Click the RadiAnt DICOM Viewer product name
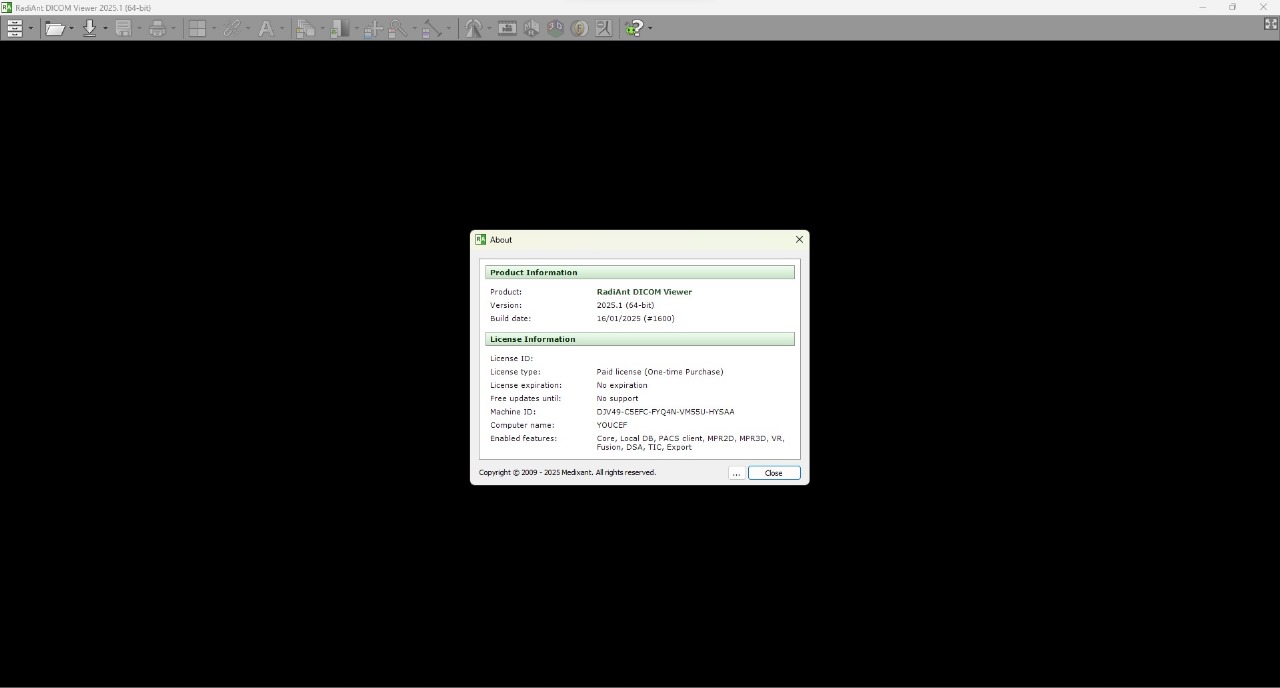Image resolution: width=1280 pixels, height=688 pixels. click(644, 292)
